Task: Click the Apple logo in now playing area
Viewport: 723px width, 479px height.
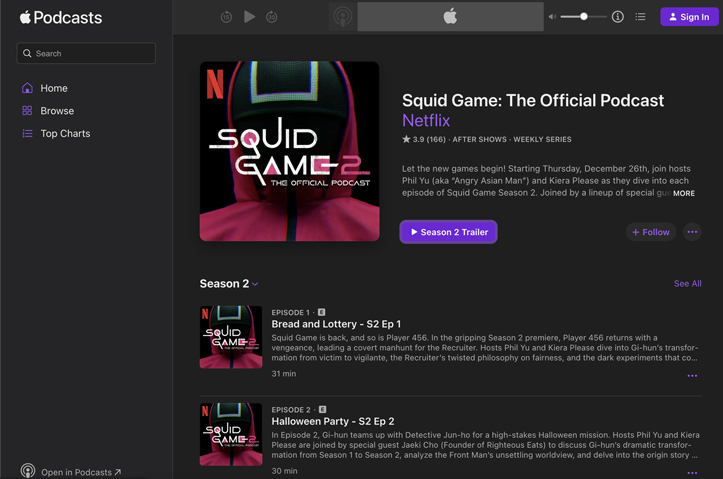Action: point(450,17)
